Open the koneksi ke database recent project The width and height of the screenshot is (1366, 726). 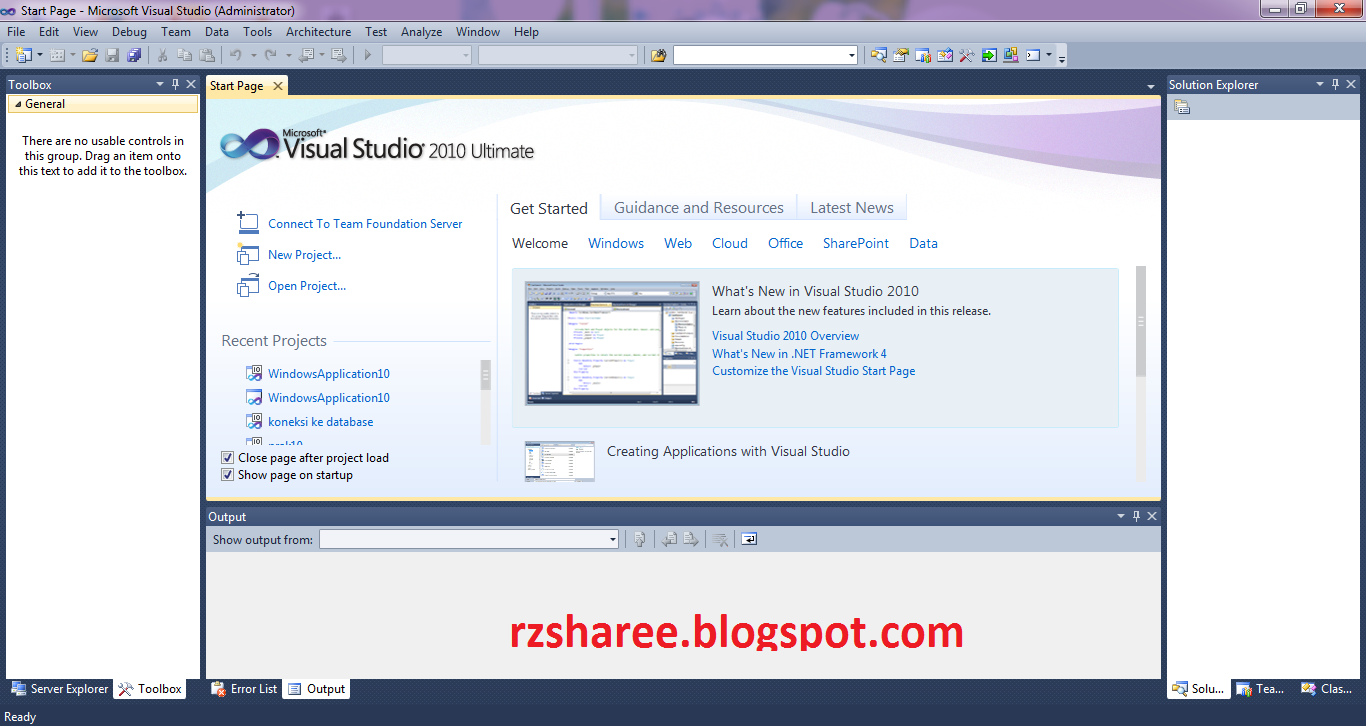pos(320,421)
